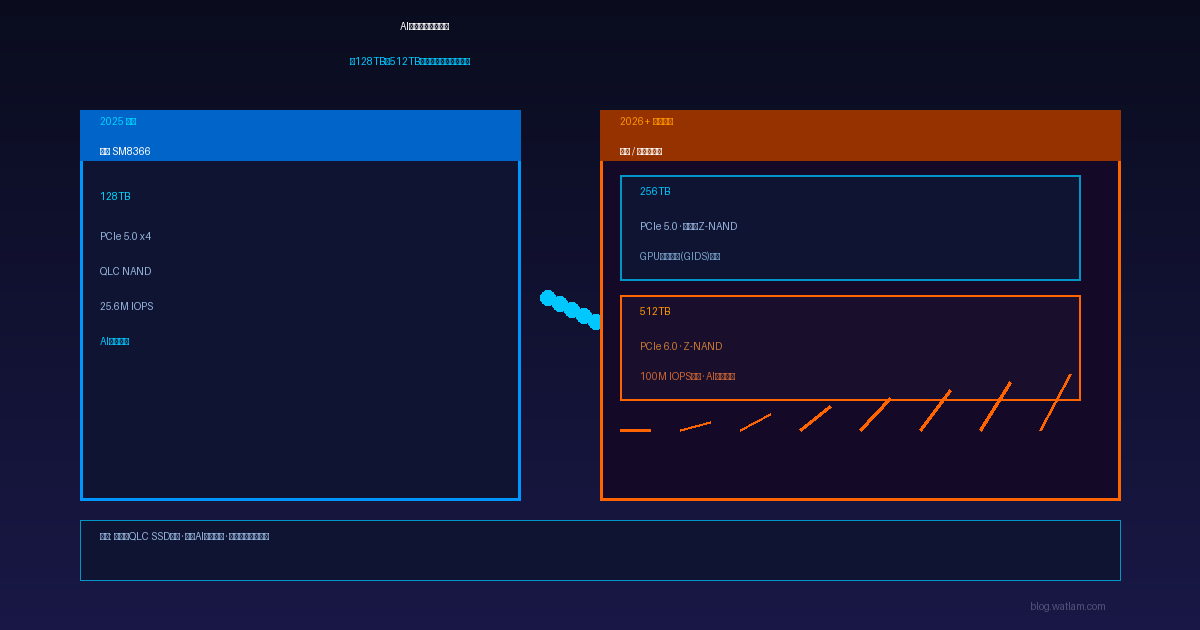The image size is (1200, 630).
Task: Click the SM8366 controller label
Action: click(x=125, y=152)
